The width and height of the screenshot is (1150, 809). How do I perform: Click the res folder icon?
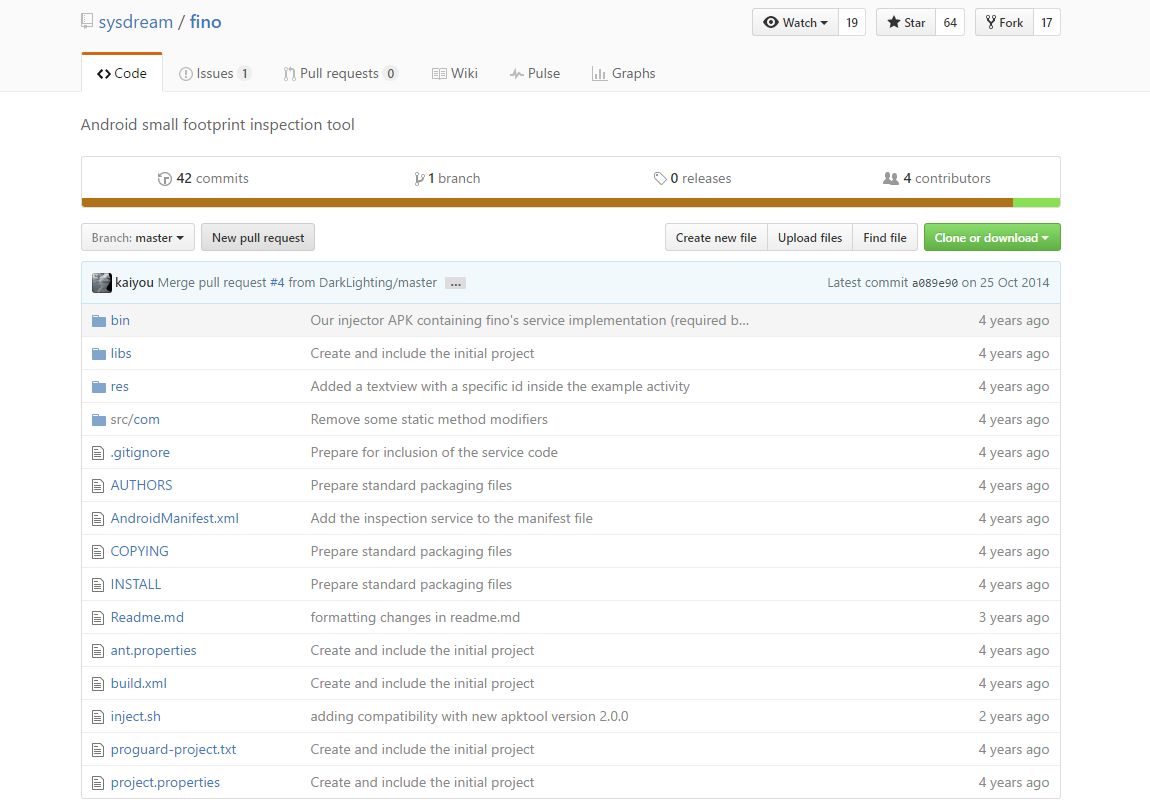click(99, 387)
